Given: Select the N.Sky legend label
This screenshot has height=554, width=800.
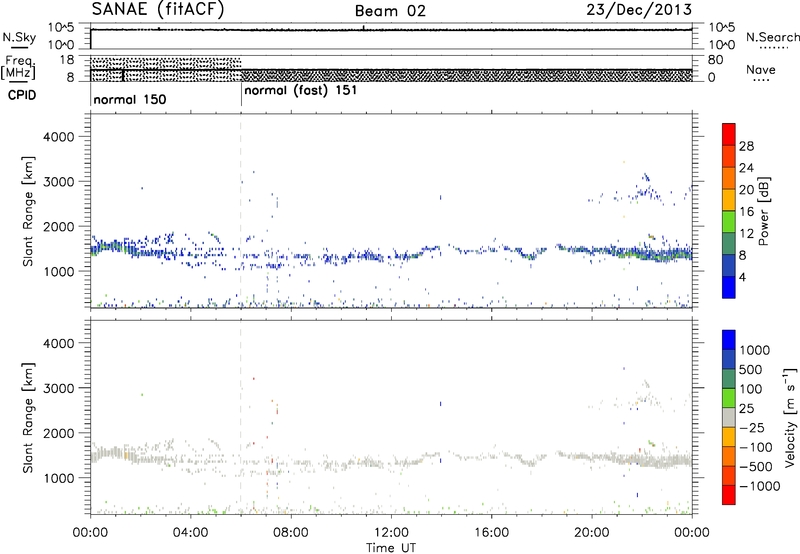Looking at the screenshot, I should (19, 37).
